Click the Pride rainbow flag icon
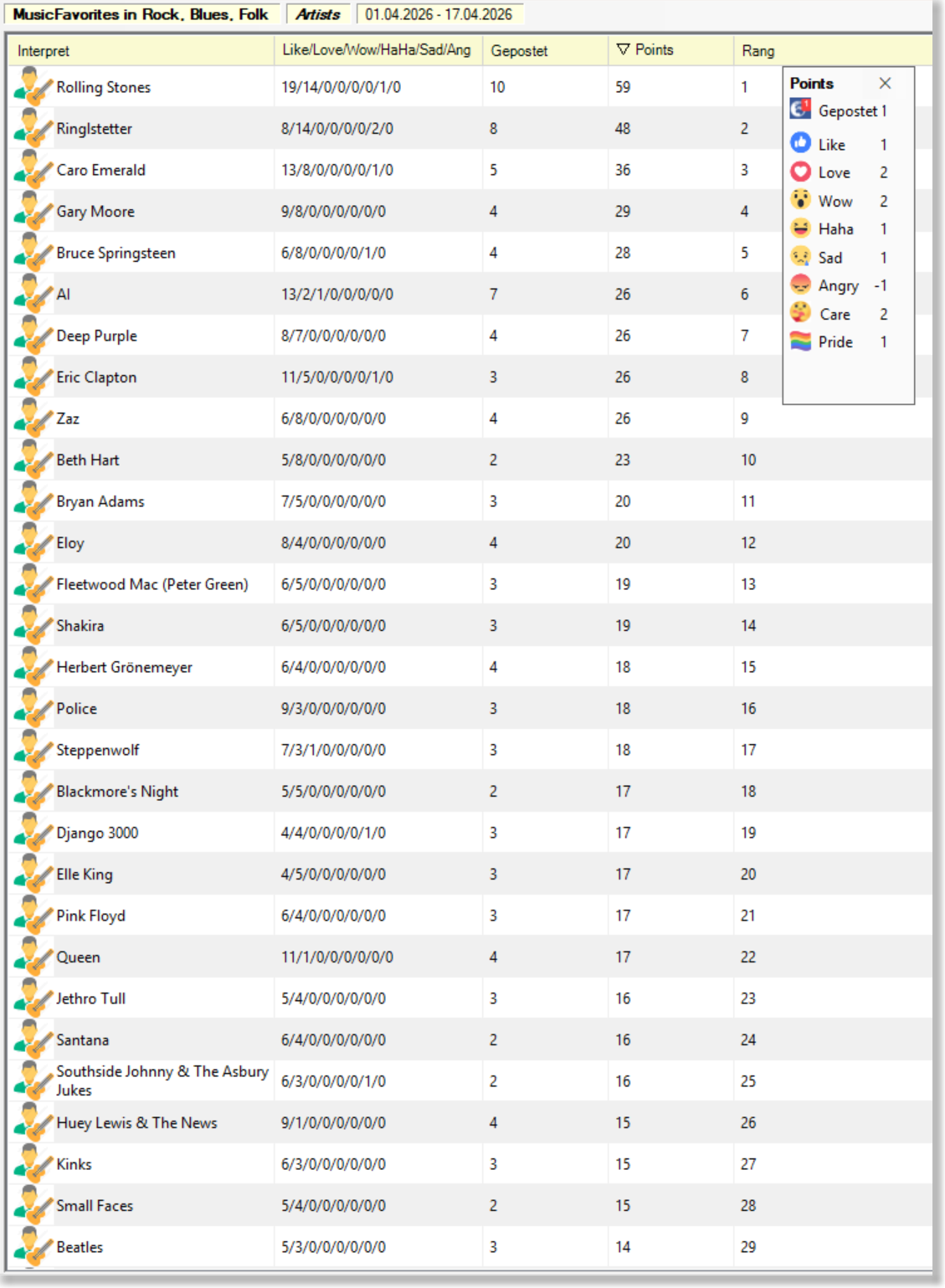This screenshot has width=945, height=1288. 801,341
